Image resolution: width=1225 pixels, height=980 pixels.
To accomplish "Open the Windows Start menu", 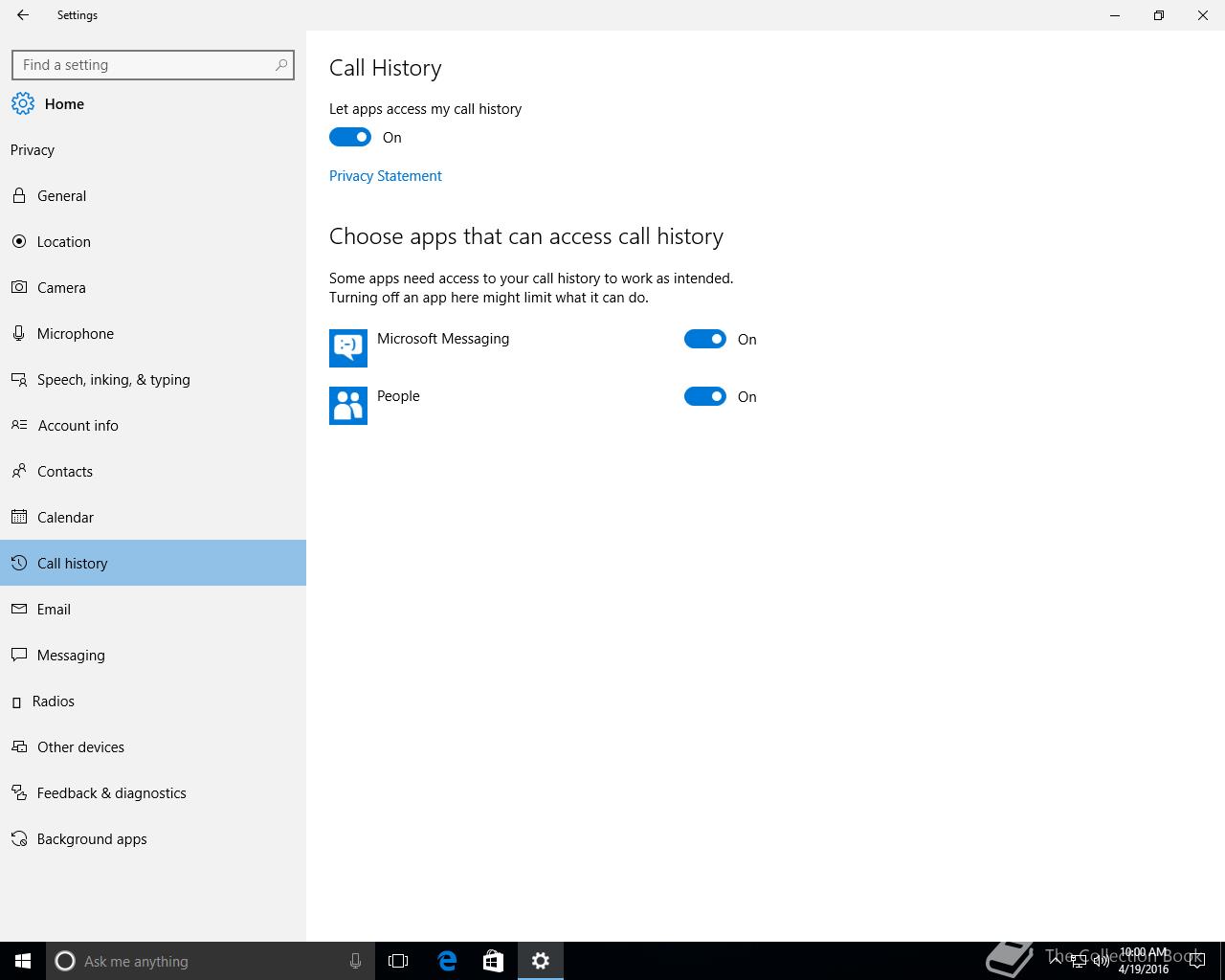I will point(23,961).
